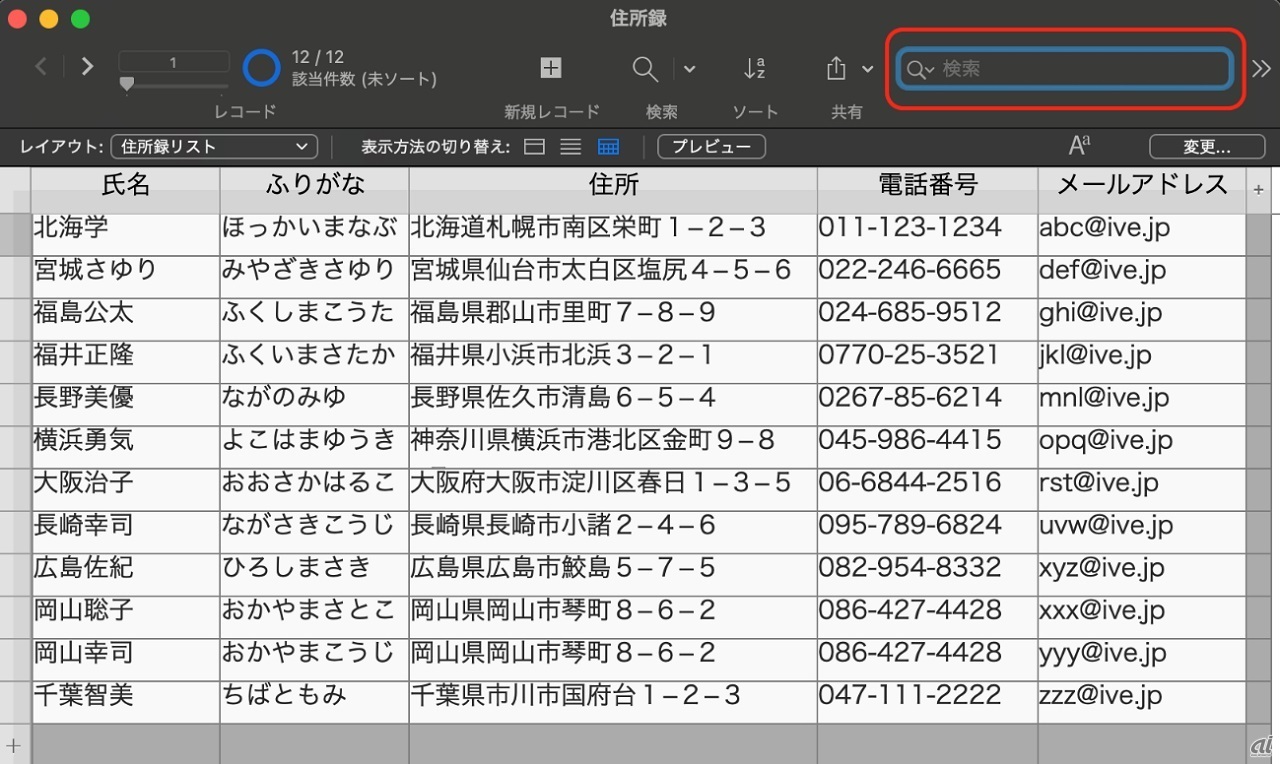Switch to Table view
This screenshot has height=764, width=1280.
(x=608, y=147)
